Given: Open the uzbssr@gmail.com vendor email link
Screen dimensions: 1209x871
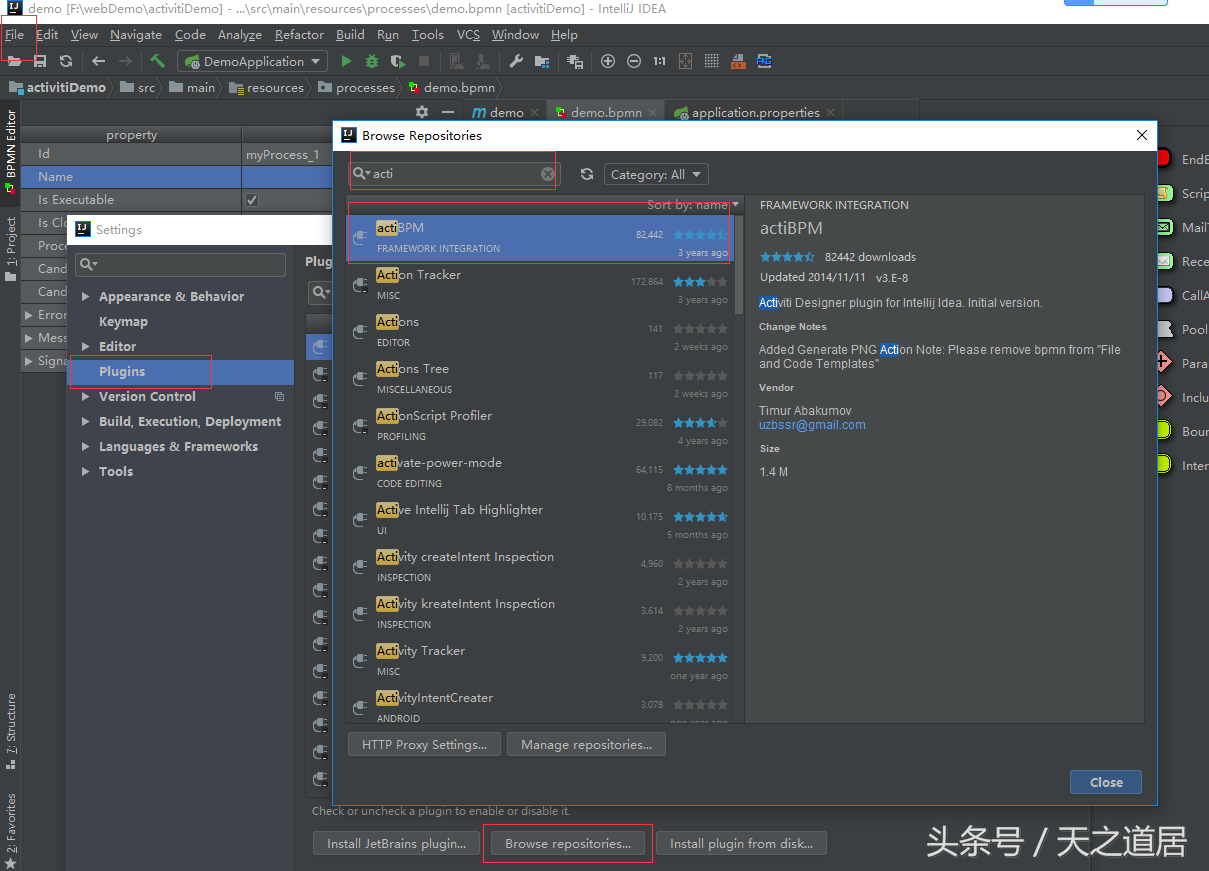Looking at the screenshot, I should (812, 424).
